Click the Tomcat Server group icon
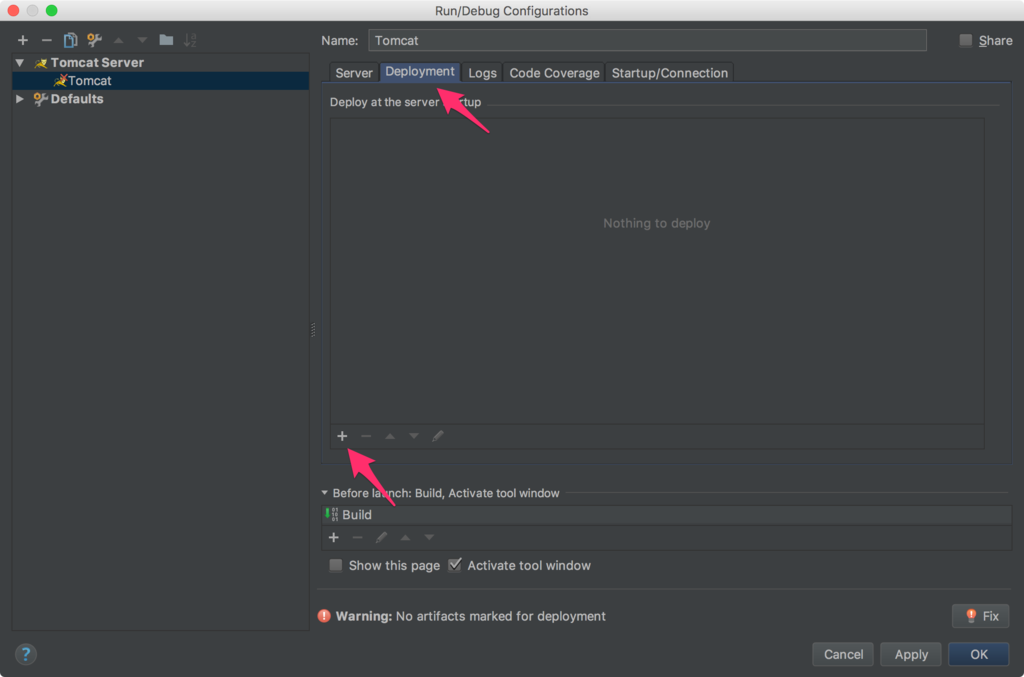1024x677 pixels. 41,63
